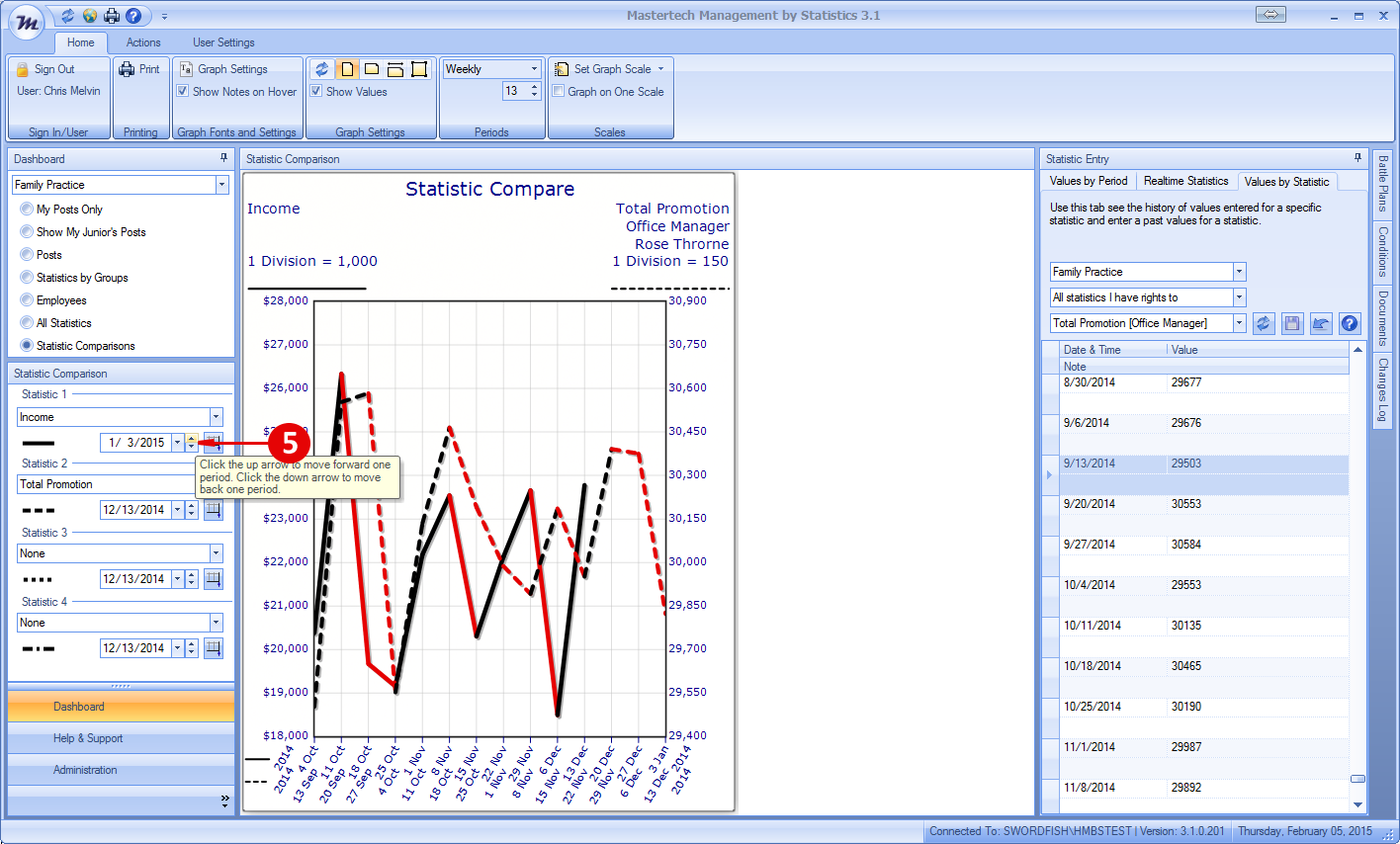Open the Family Practice dropdown in Dashboard
1400x844 pixels.
tap(221, 185)
